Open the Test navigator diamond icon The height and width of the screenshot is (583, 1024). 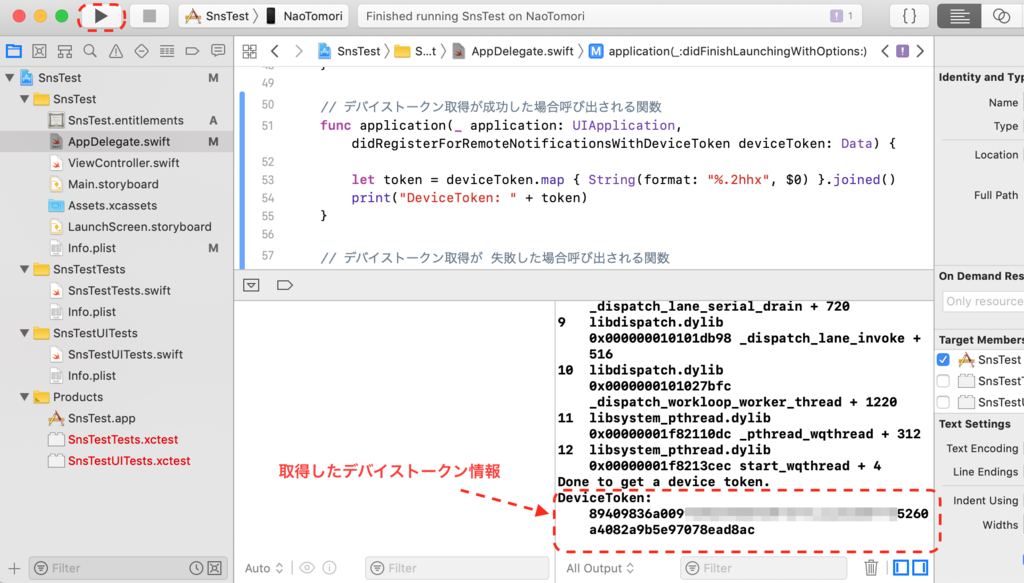click(x=141, y=51)
